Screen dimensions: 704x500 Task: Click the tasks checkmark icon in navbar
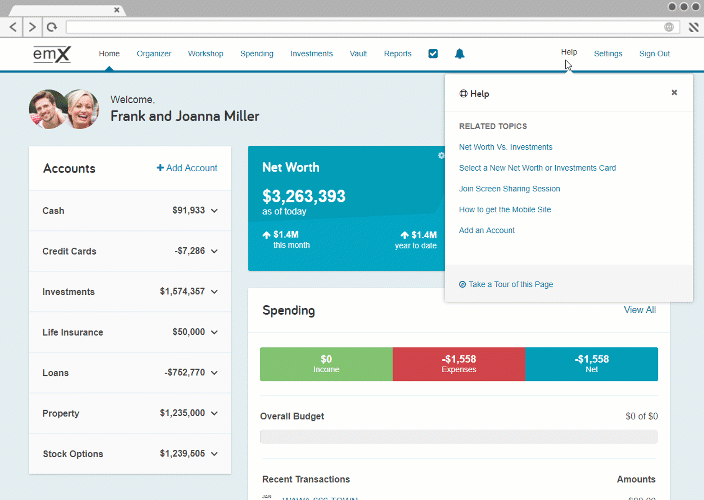(433, 53)
